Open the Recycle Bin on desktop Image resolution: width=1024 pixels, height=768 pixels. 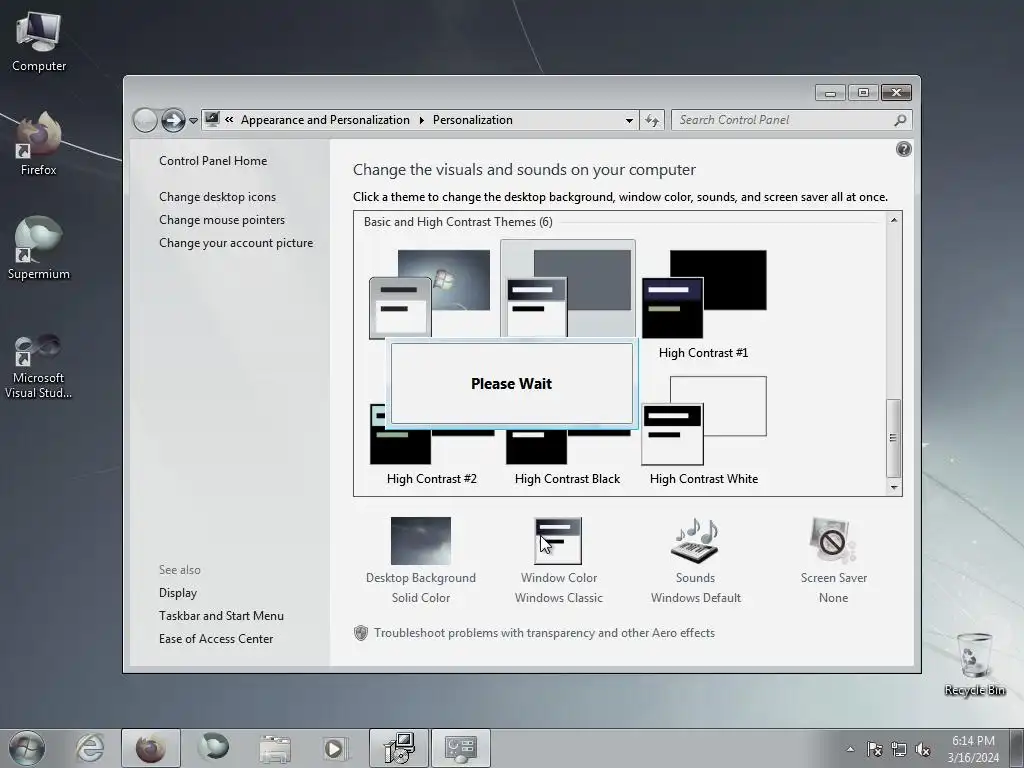pyautogui.click(x=974, y=664)
